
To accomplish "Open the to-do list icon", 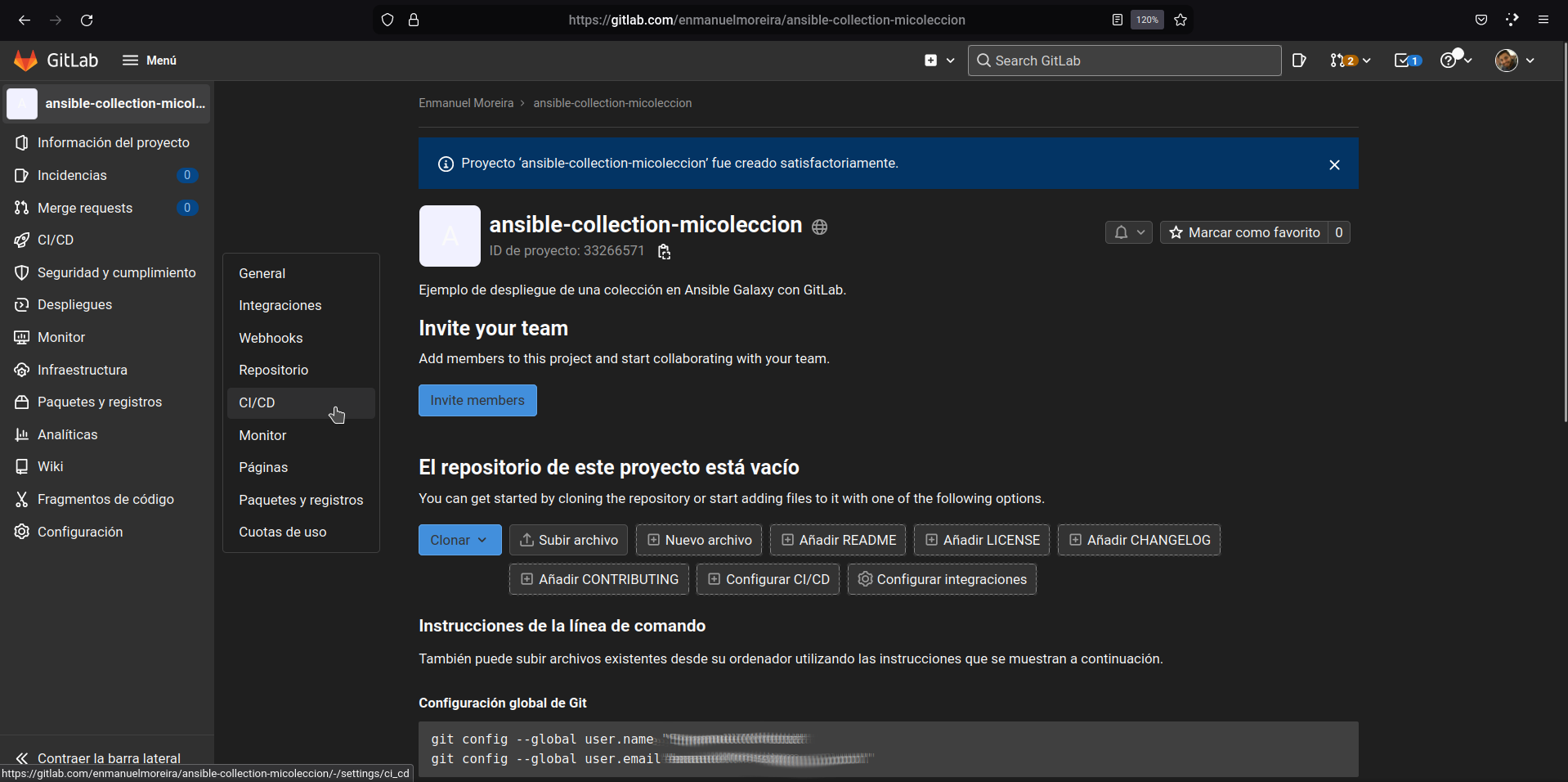I will pos(1408,61).
